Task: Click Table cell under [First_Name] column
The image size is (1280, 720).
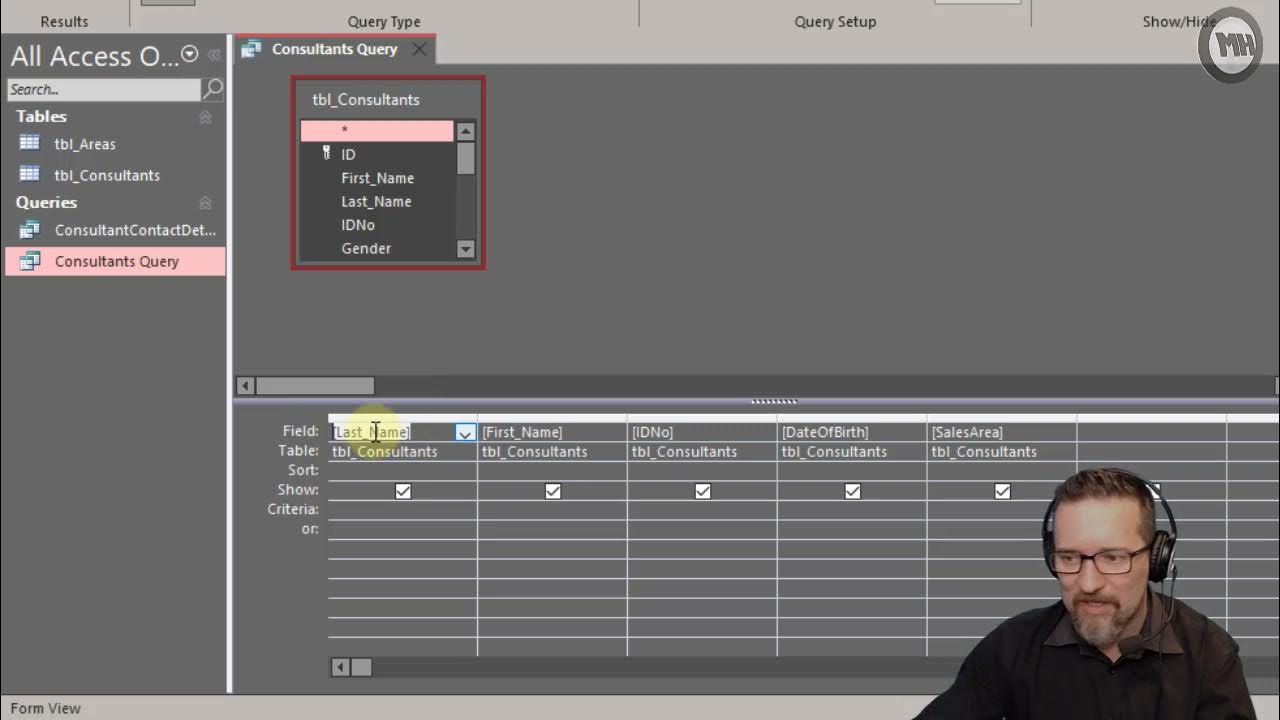Action: pos(552,452)
